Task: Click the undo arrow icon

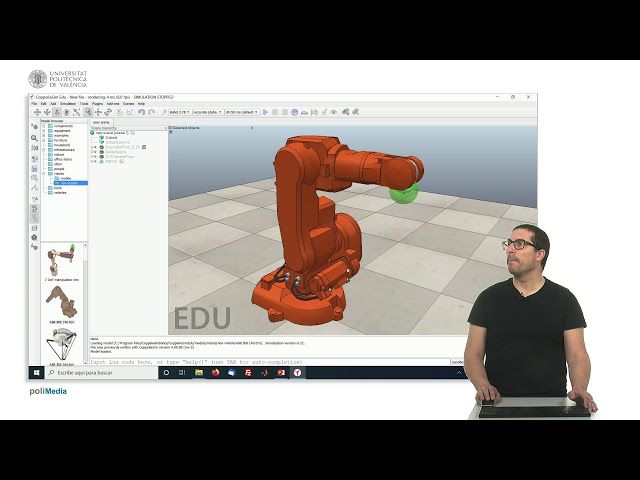Action: [141, 112]
